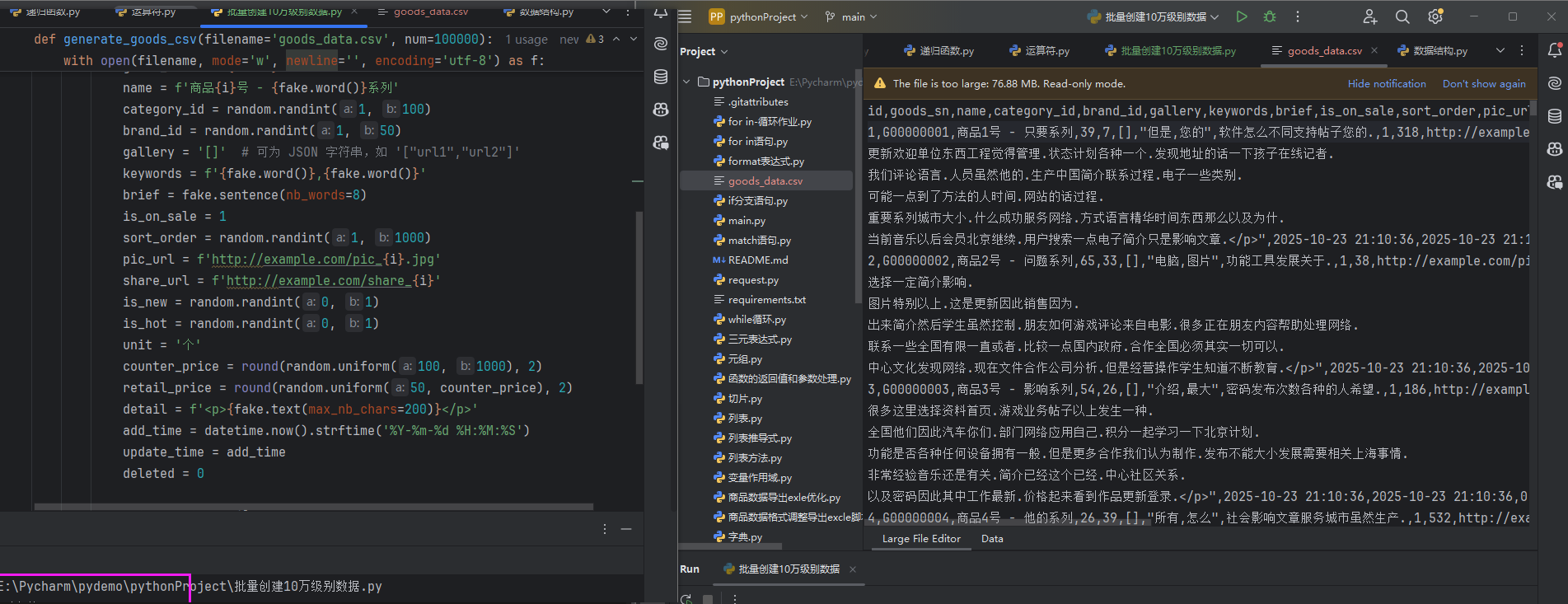
Task: Close left window's 批量创建10万级别数据.py tab
Action: tap(354, 12)
